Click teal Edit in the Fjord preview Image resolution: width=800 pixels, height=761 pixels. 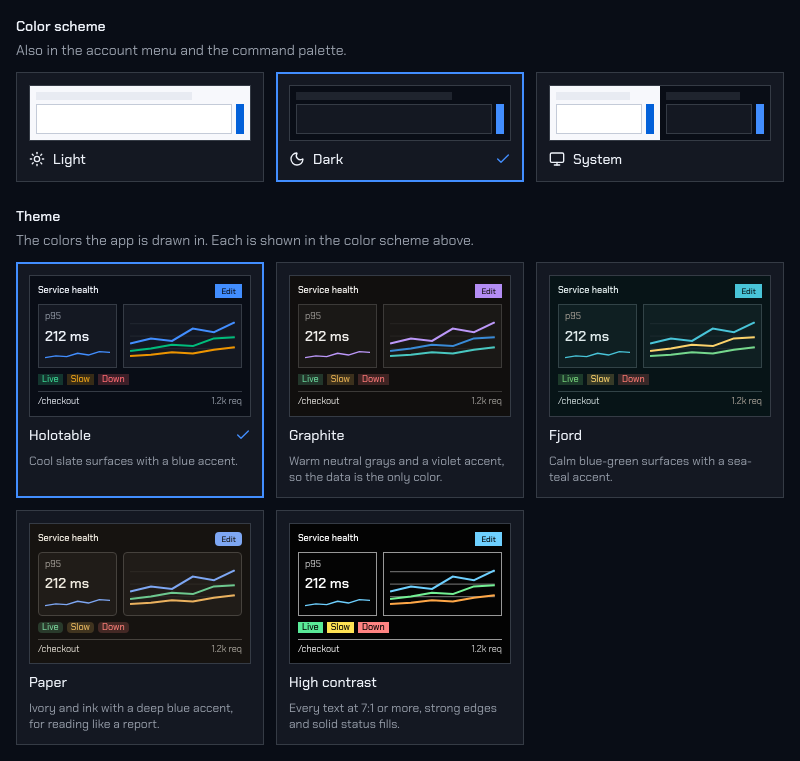click(748, 291)
